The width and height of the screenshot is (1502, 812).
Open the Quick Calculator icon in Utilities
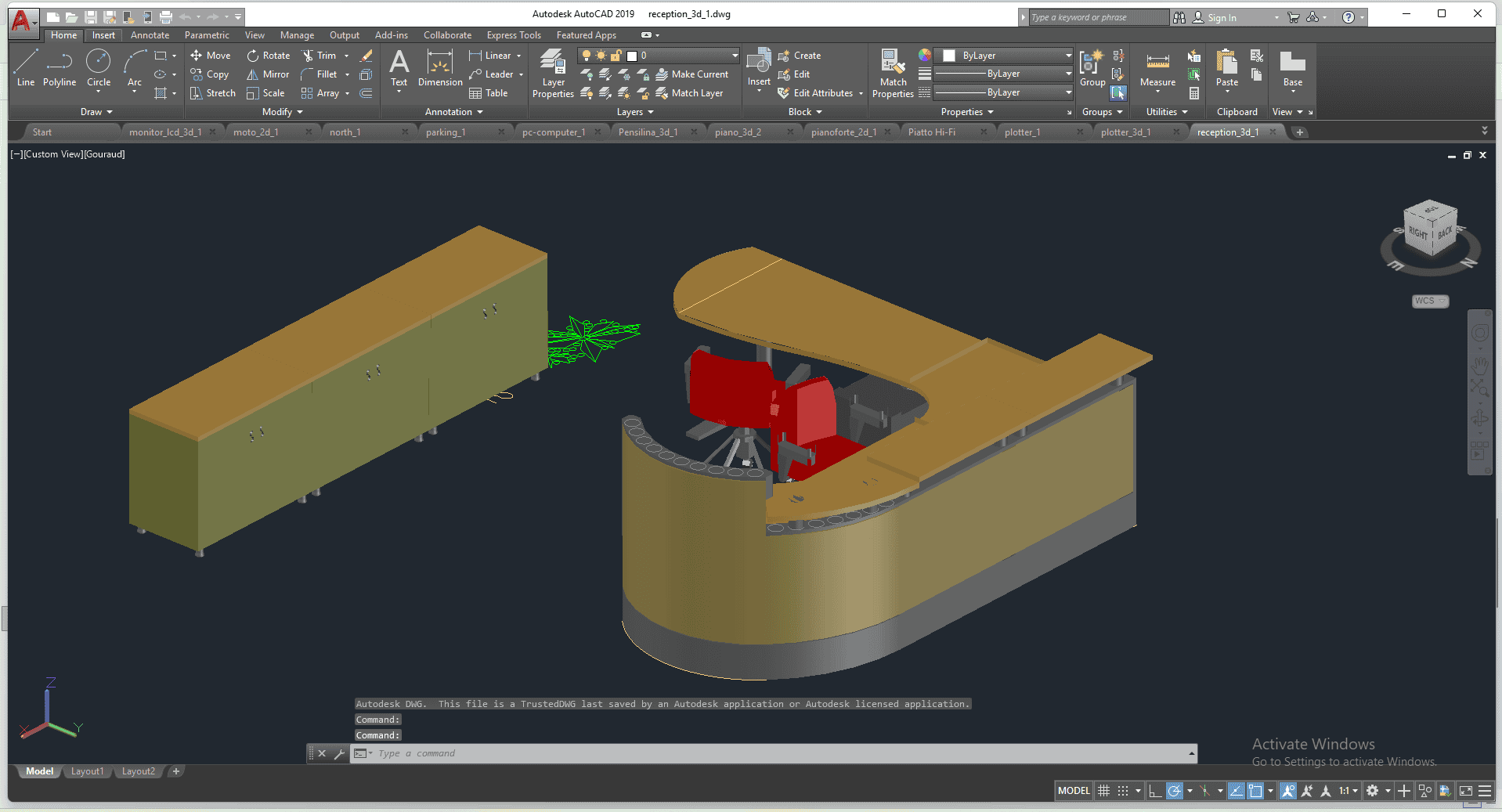[x=1194, y=93]
